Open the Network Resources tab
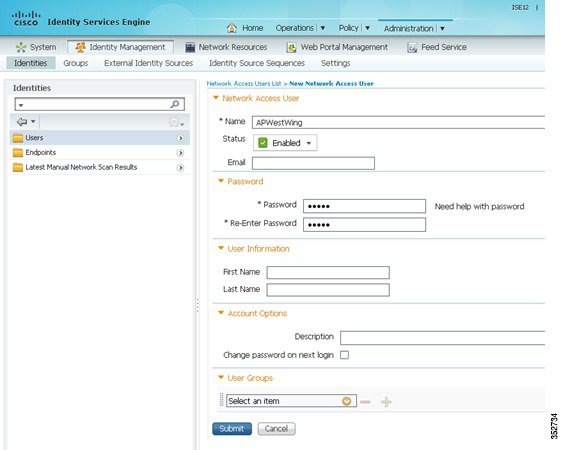The width and height of the screenshot is (561, 450). point(226,47)
